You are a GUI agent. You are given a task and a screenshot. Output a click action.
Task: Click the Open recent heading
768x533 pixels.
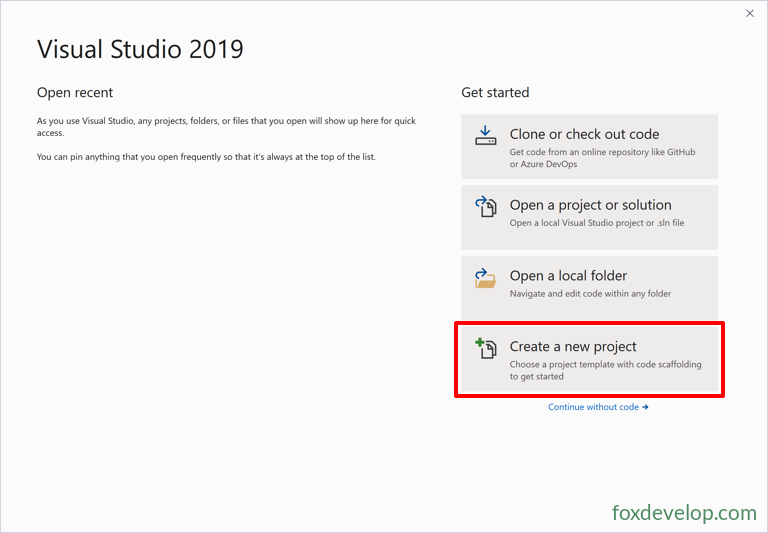tap(75, 93)
